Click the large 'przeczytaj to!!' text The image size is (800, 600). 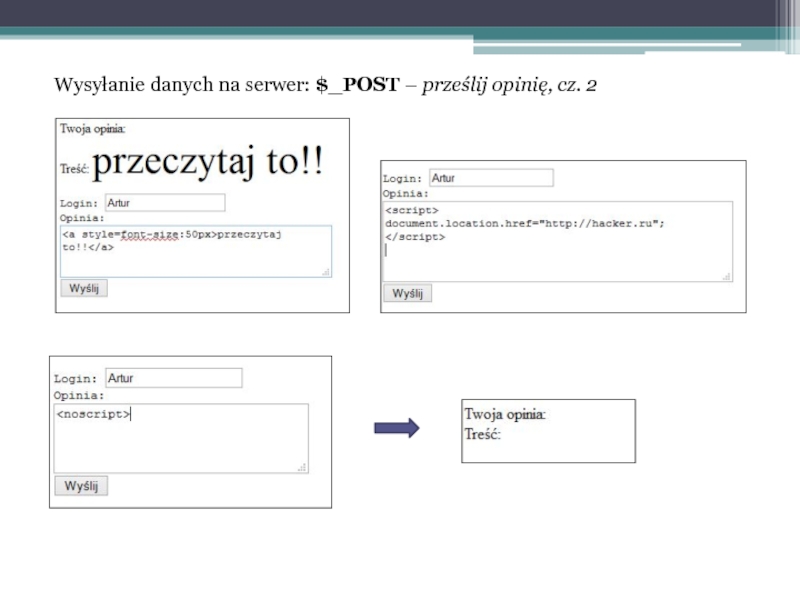[208, 162]
